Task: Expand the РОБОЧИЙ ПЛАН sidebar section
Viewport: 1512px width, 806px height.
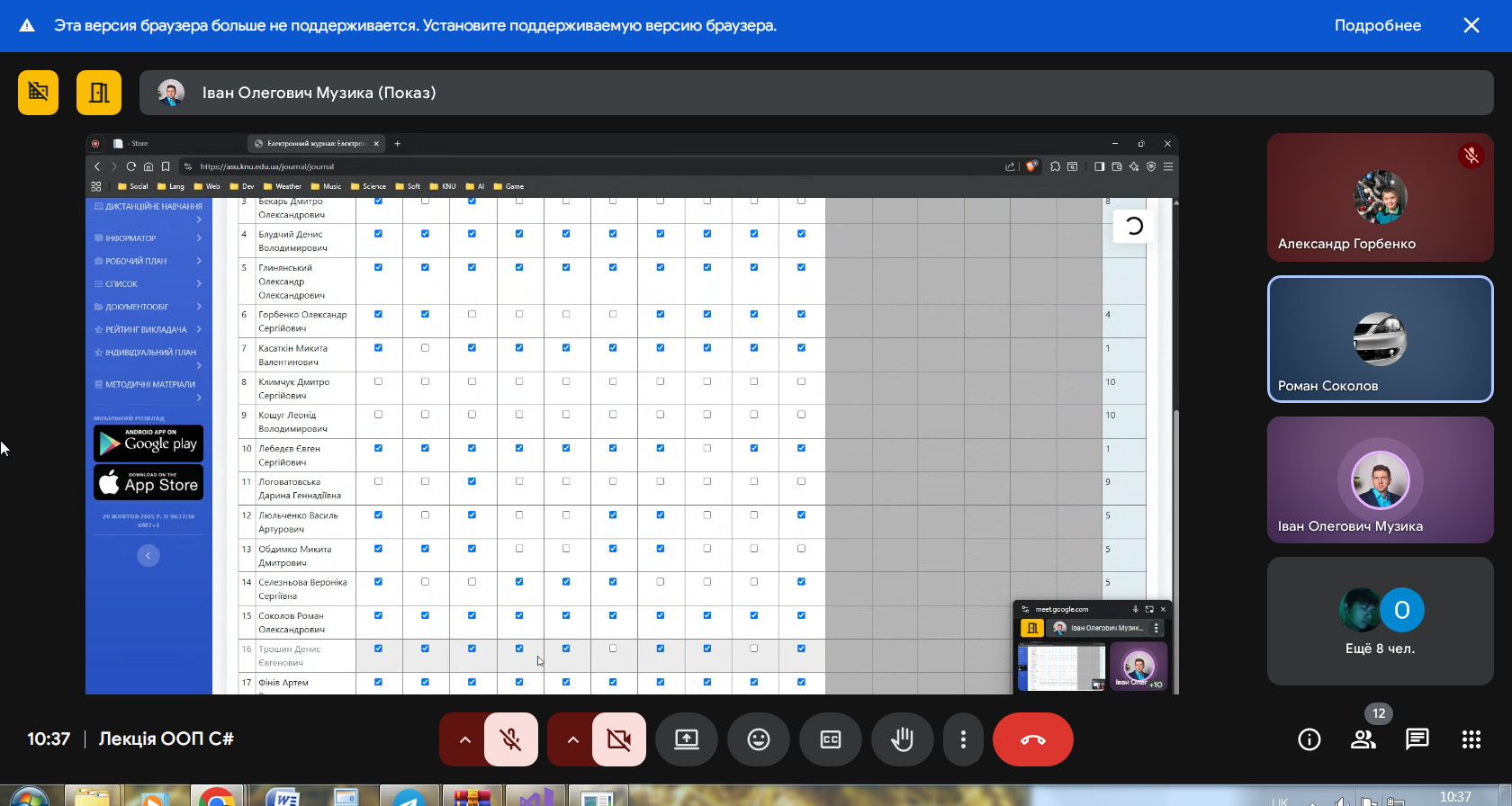Action: (148, 261)
